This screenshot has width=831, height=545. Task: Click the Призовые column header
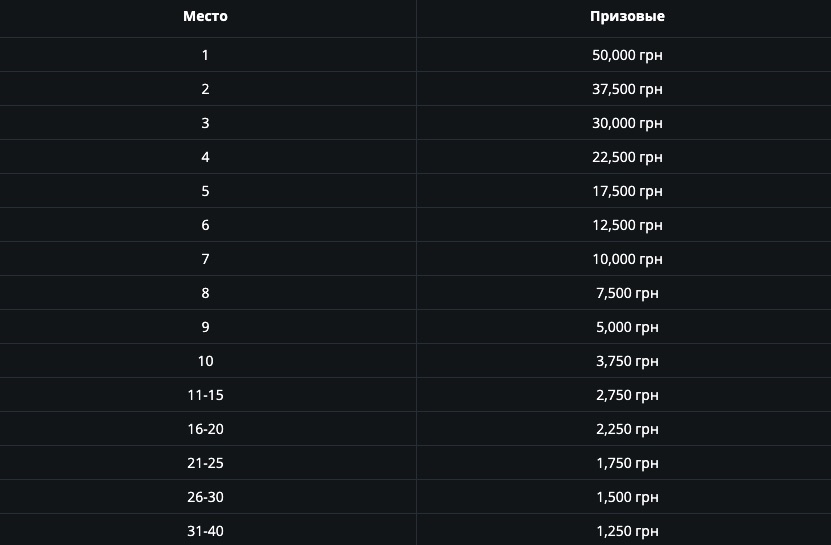coord(627,16)
